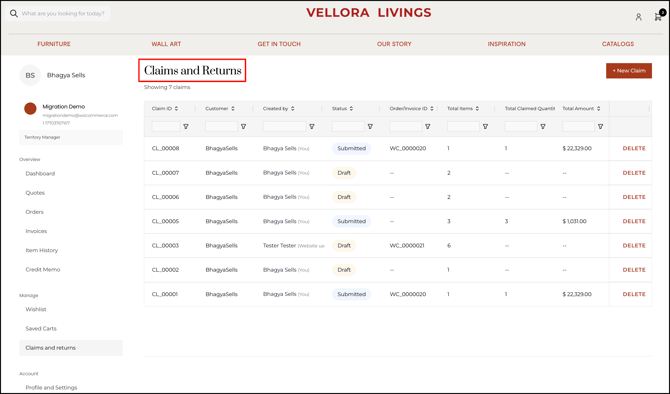Image resolution: width=670 pixels, height=394 pixels.
Task: Delete claim CL_00006
Action: (x=634, y=197)
